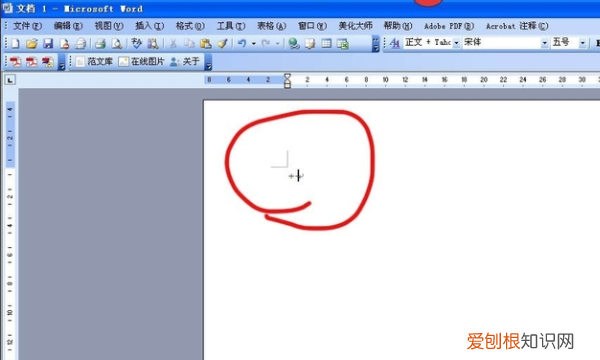Screen dimensions: 600x360
Task: Open the 视图(V) menu
Action: pos(109,26)
